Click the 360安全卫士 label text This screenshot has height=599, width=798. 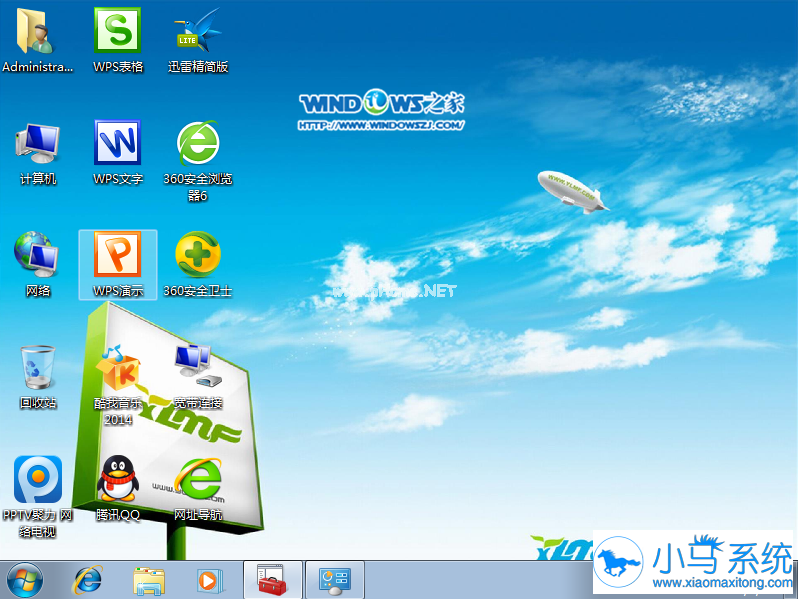[x=197, y=291]
